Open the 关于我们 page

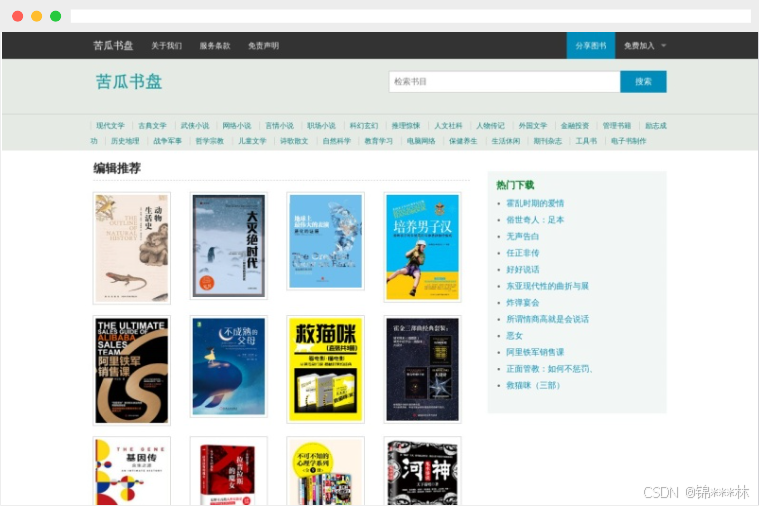pos(167,46)
